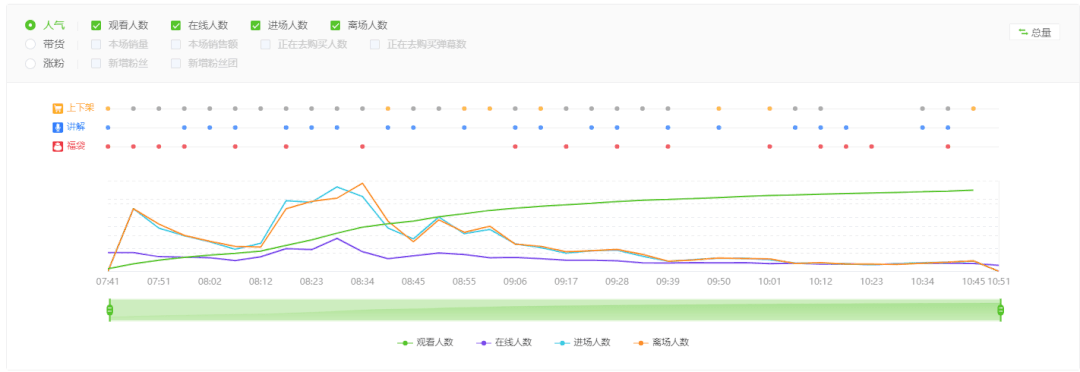Viewport: 1080px width, 372px height.
Task: Uncheck the 观看人数 checkbox
Action: click(x=96, y=25)
